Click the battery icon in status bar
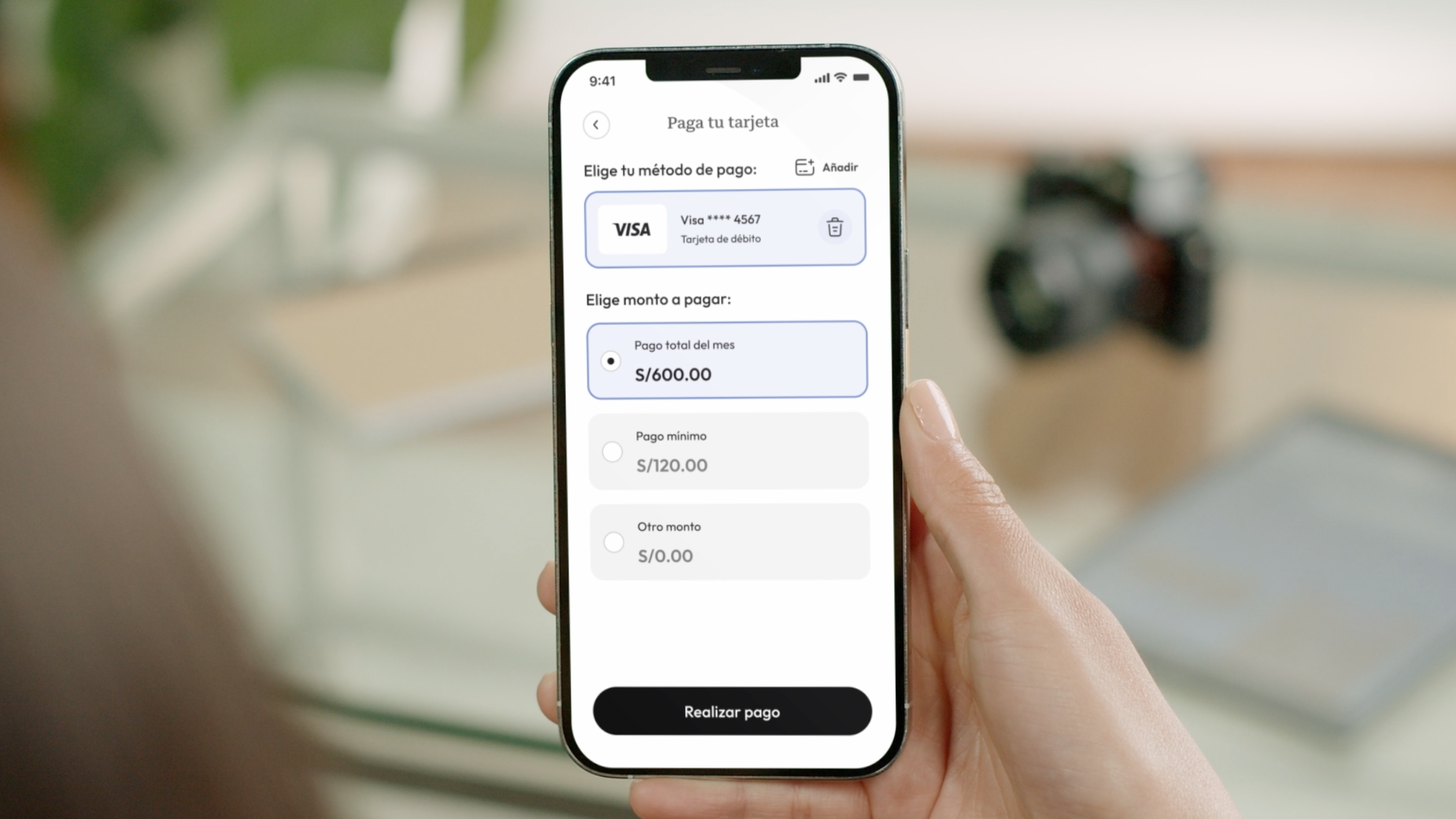Screen dimensions: 1456x819 858,79
